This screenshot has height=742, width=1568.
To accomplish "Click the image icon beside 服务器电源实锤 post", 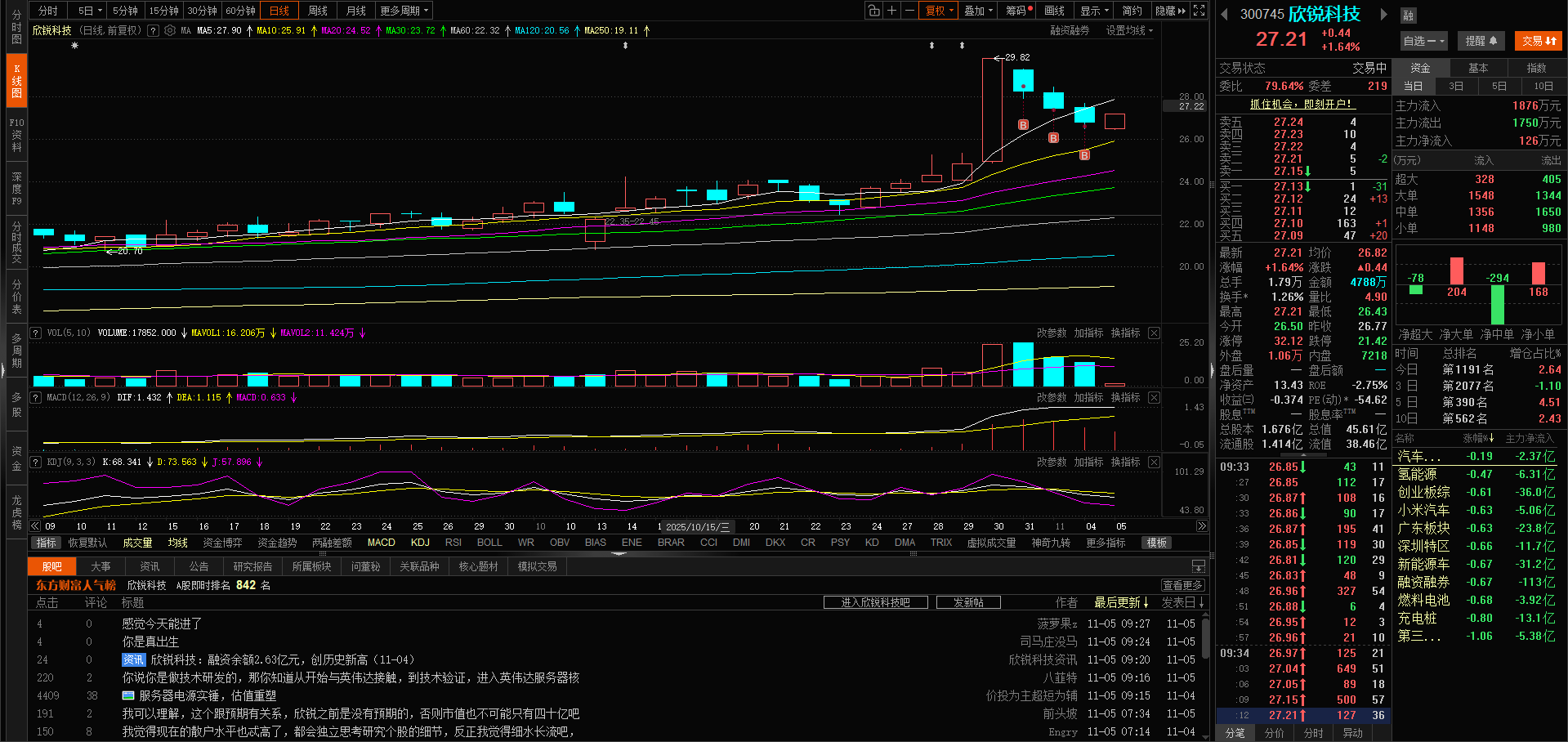I will point(128,695).
